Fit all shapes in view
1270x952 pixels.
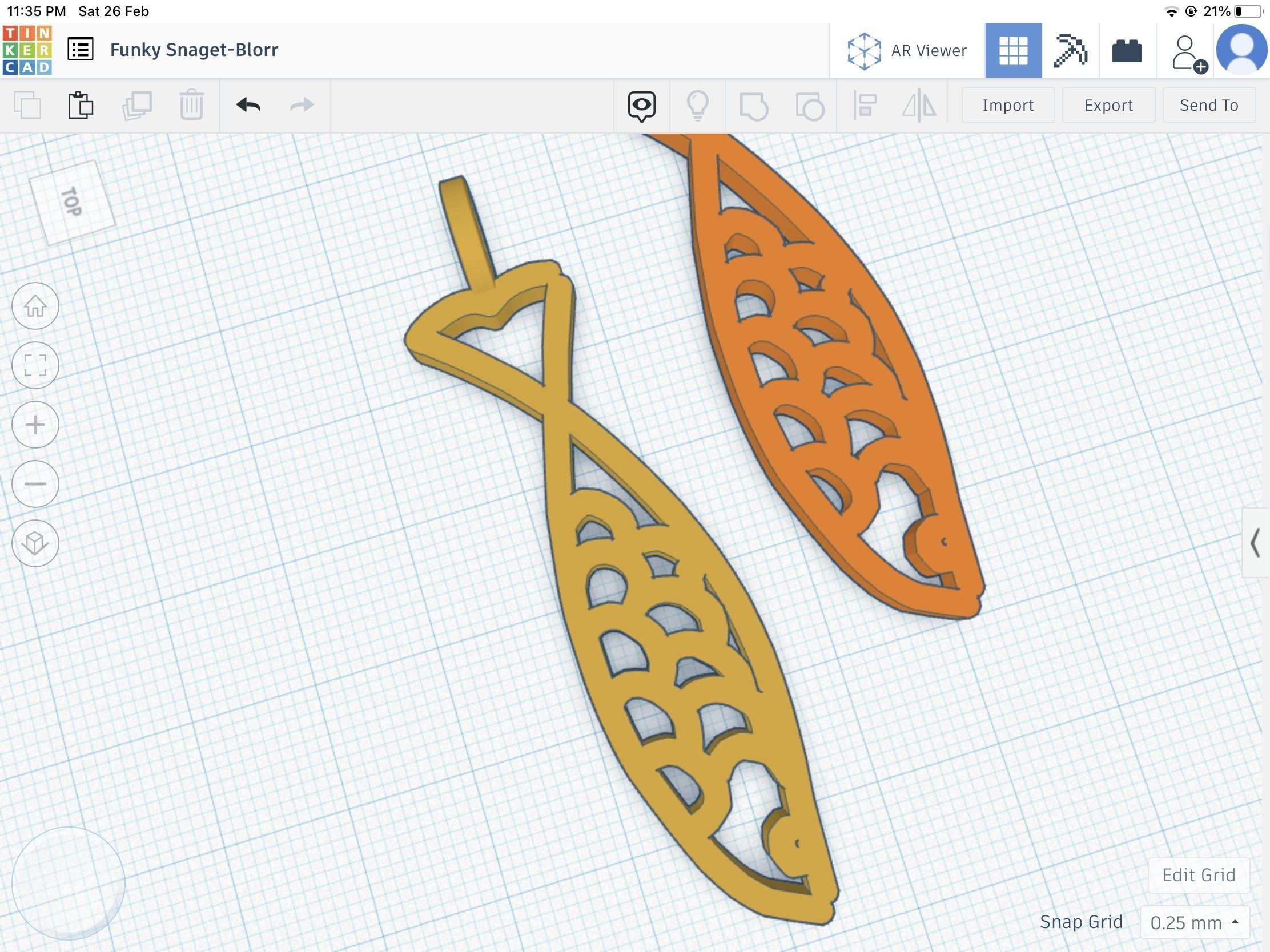pyautogui.click(x=35, y=365)
